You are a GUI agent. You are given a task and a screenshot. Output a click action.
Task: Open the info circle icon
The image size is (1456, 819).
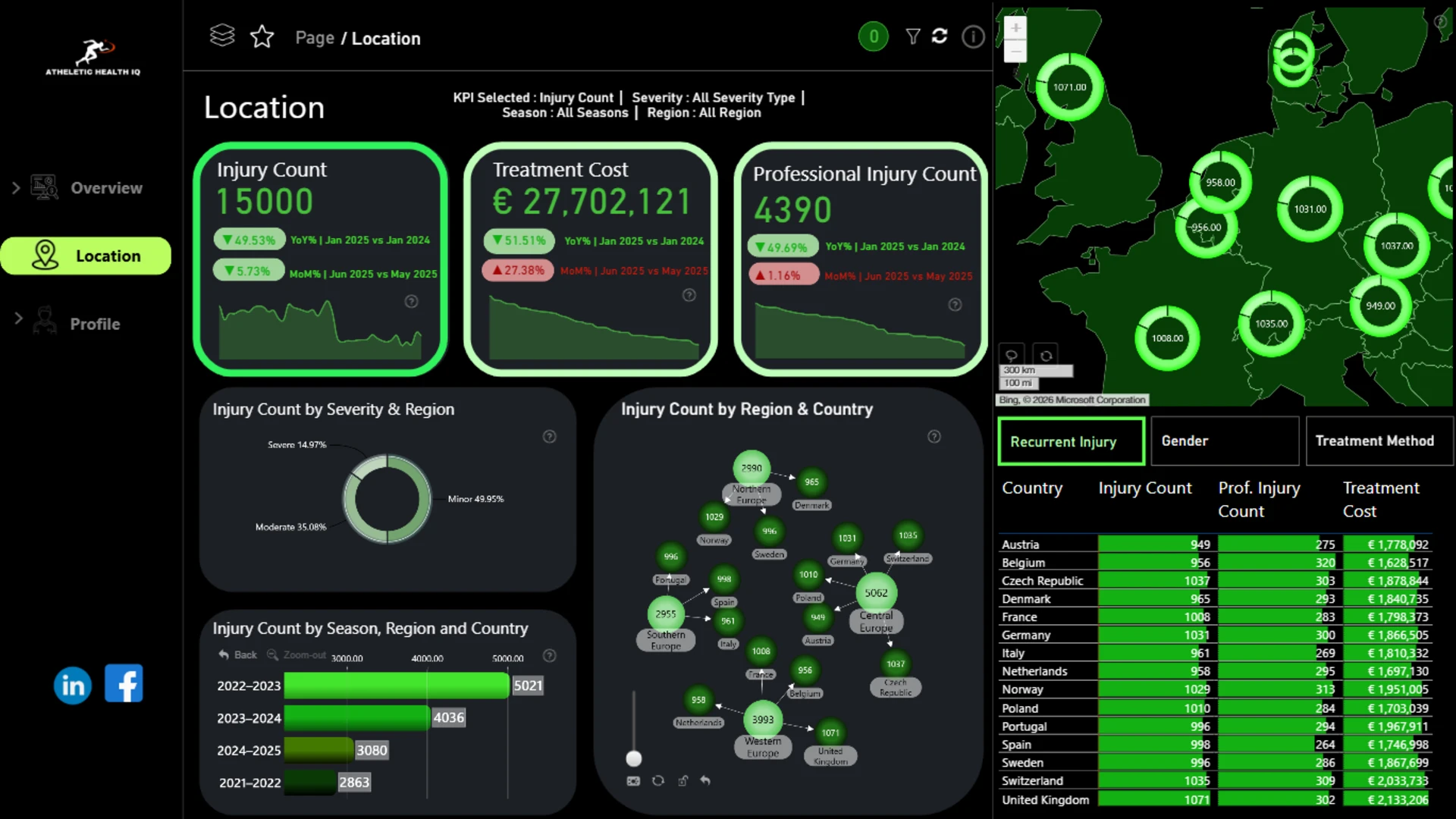973,36
